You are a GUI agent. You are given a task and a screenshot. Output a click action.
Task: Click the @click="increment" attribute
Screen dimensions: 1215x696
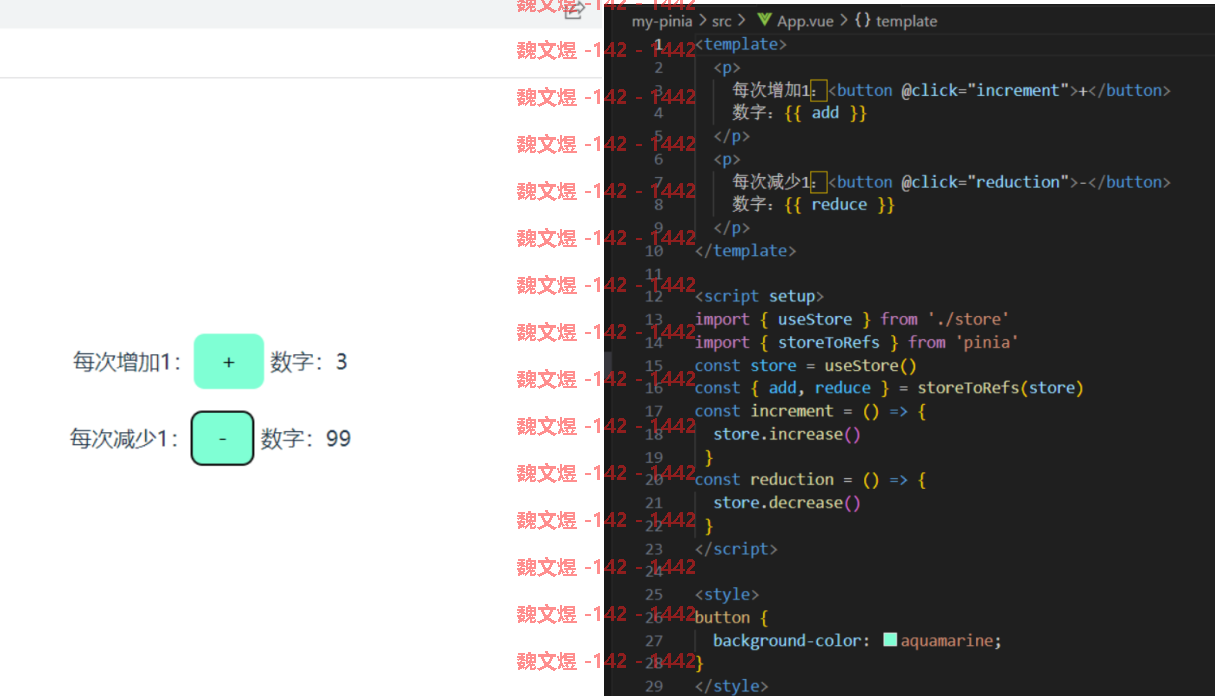point(985,90)
